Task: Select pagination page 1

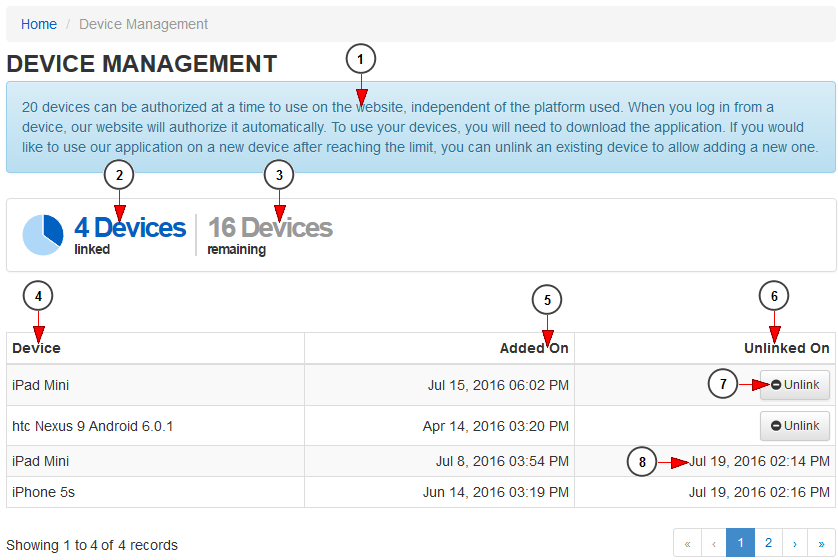Action: 740,543
